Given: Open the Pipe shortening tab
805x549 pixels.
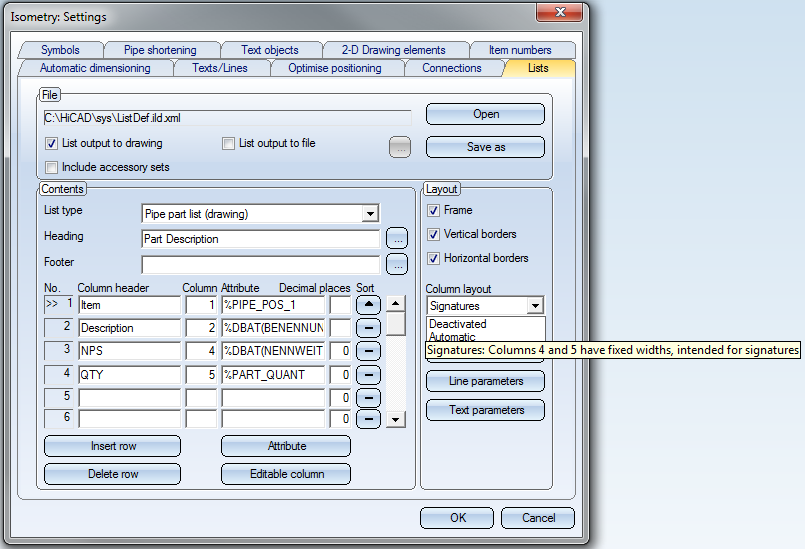Looking at the screenshot, I should (x=160, y=50).
